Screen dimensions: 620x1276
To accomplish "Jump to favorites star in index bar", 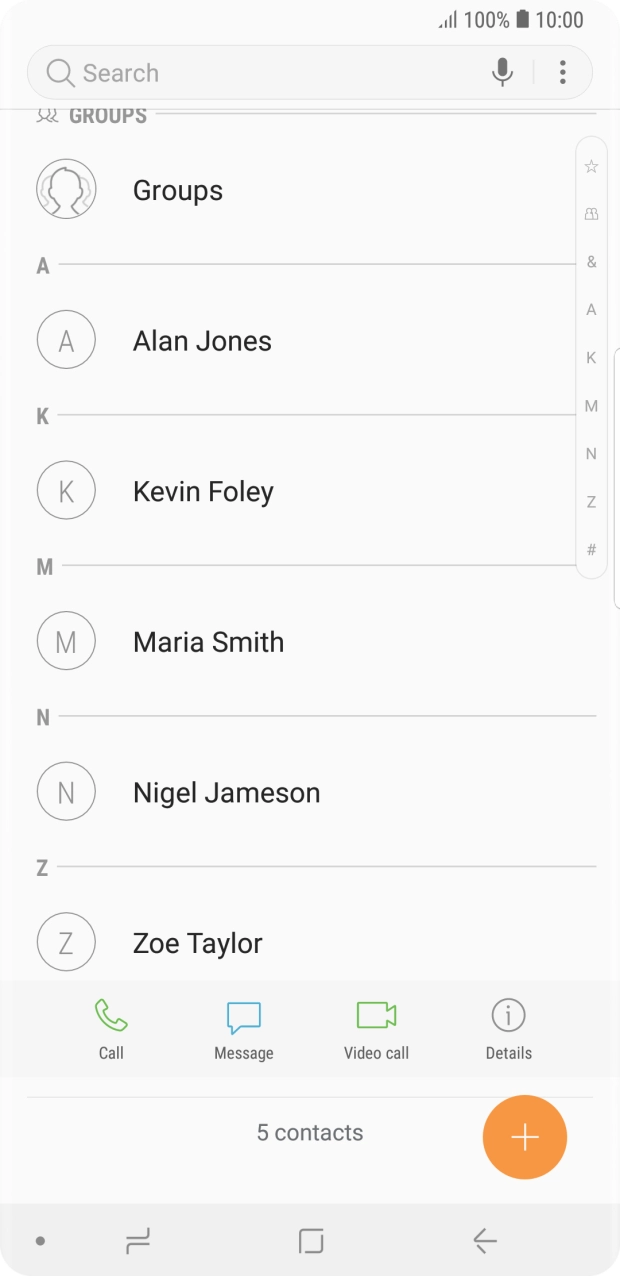I will pos(591,166).
